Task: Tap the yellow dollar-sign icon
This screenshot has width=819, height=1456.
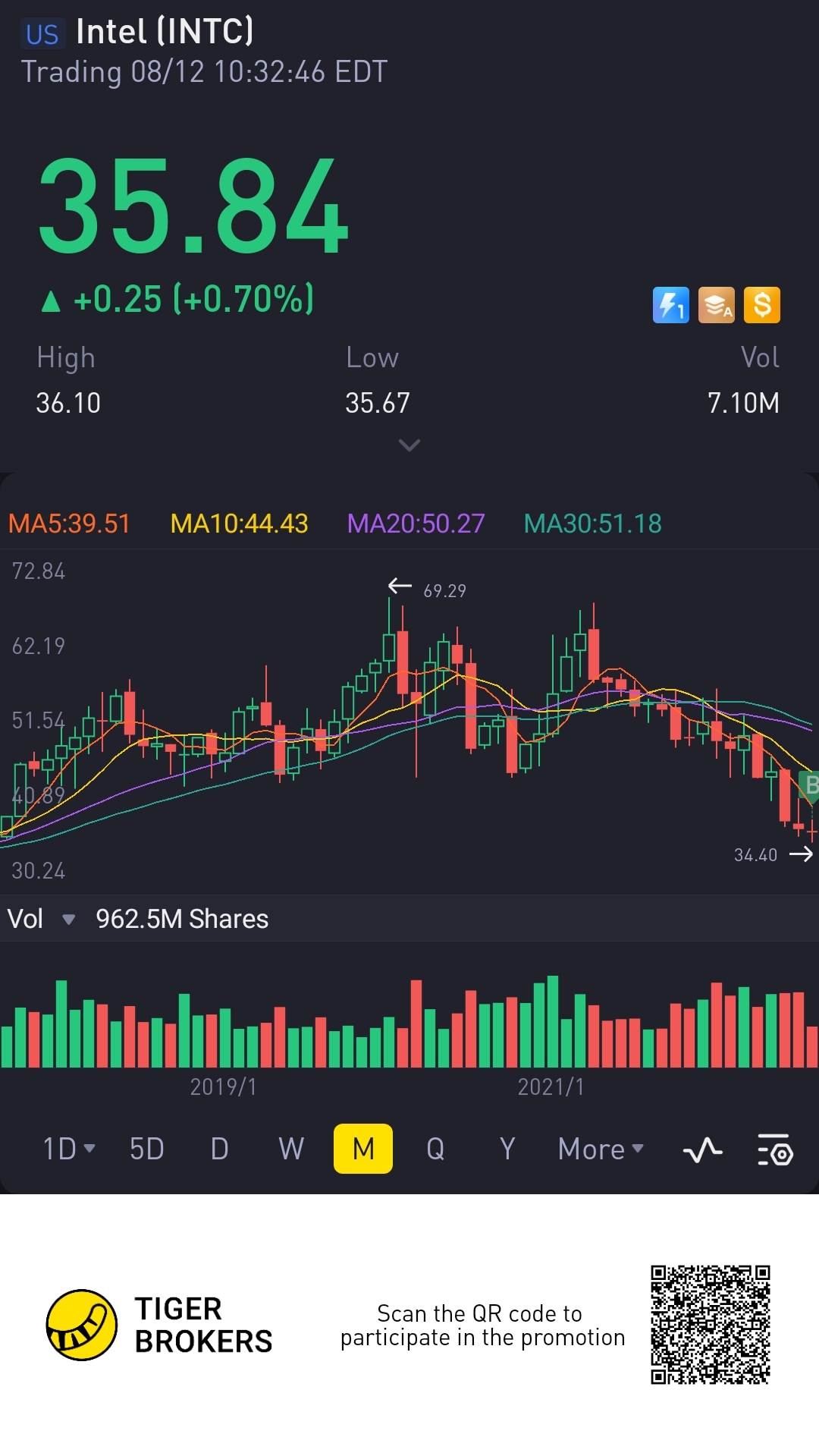Action: [x=762, y=305]
